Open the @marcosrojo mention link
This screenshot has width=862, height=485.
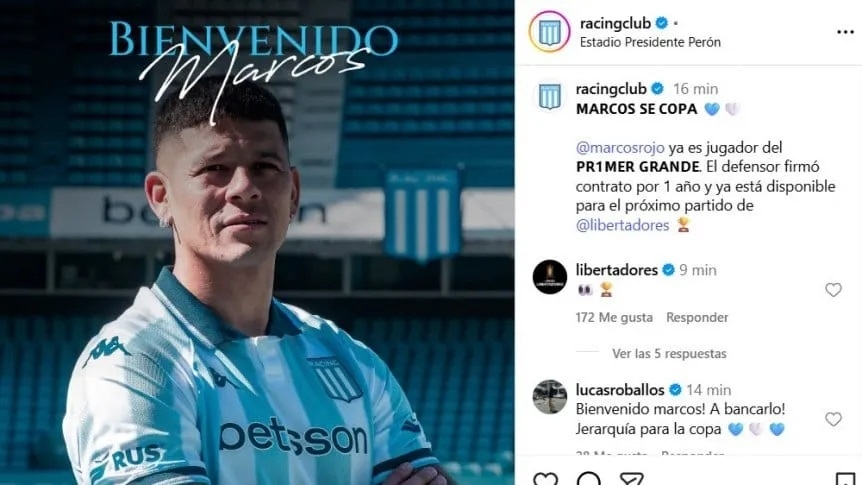620,147
